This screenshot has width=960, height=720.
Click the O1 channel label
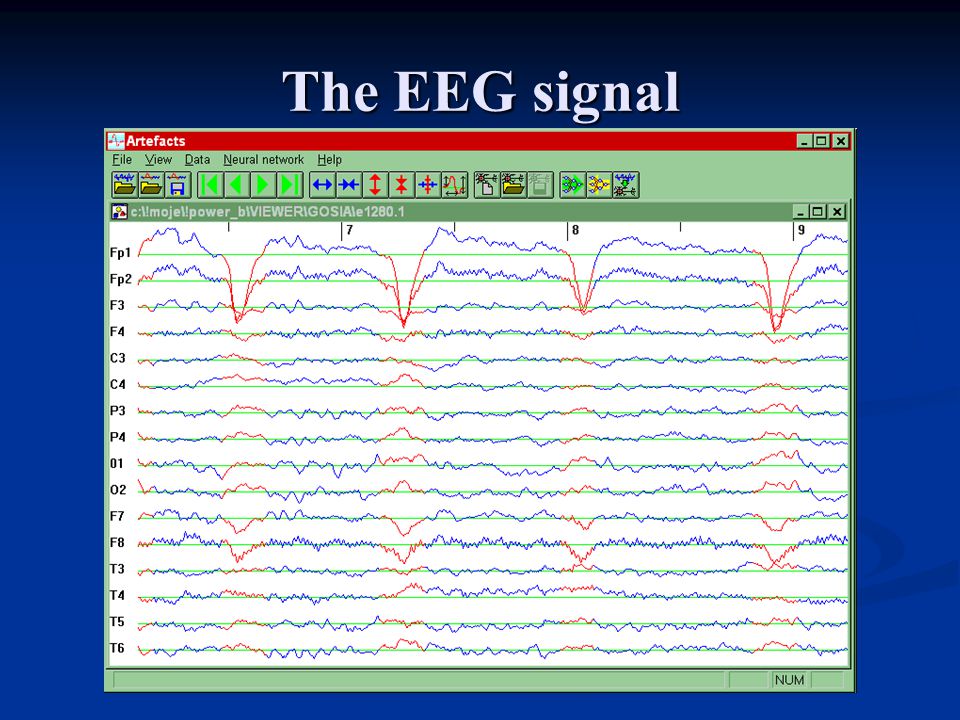pos(116,463)
